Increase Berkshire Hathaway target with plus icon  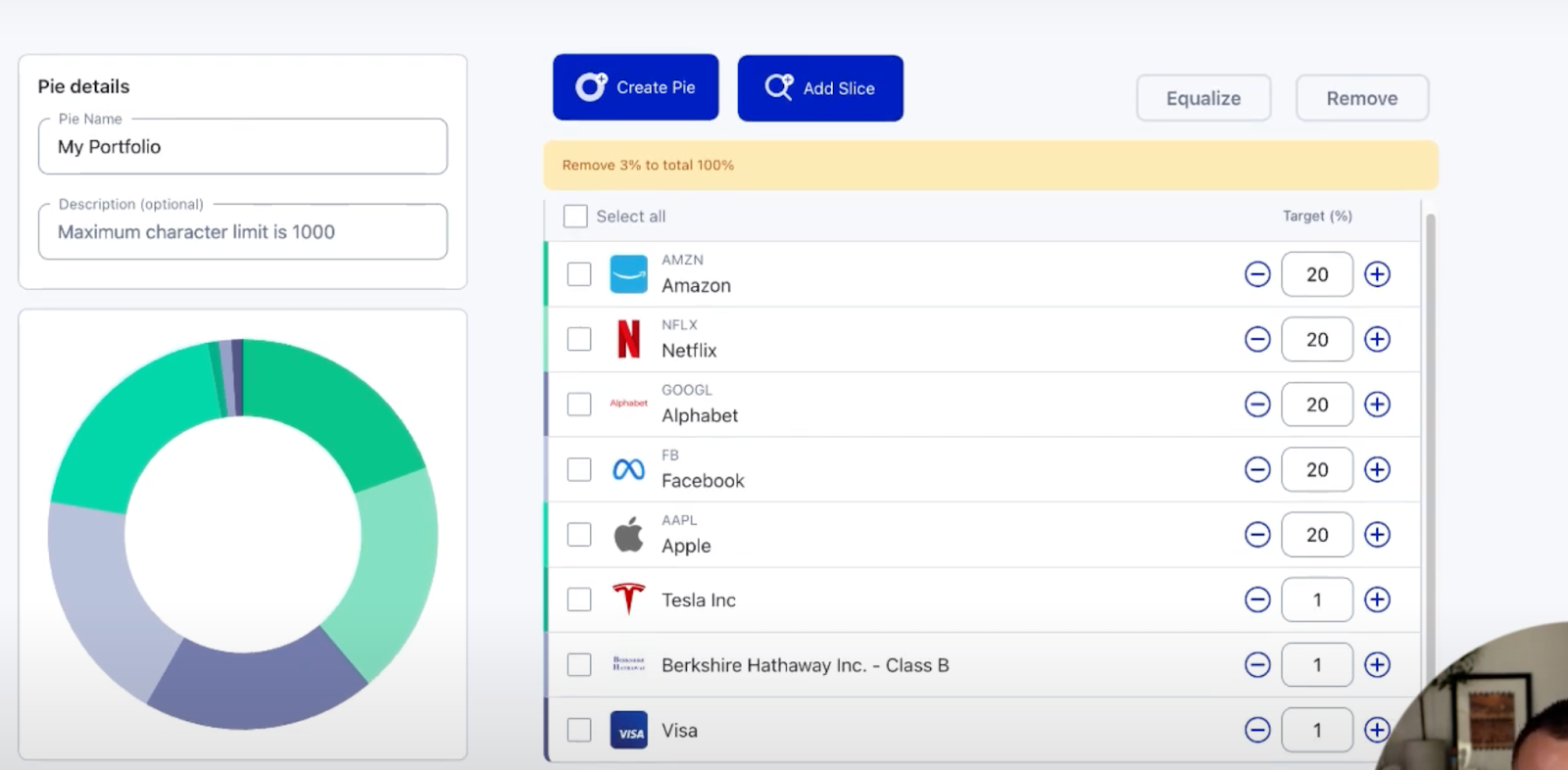[x=1377, y=664]
